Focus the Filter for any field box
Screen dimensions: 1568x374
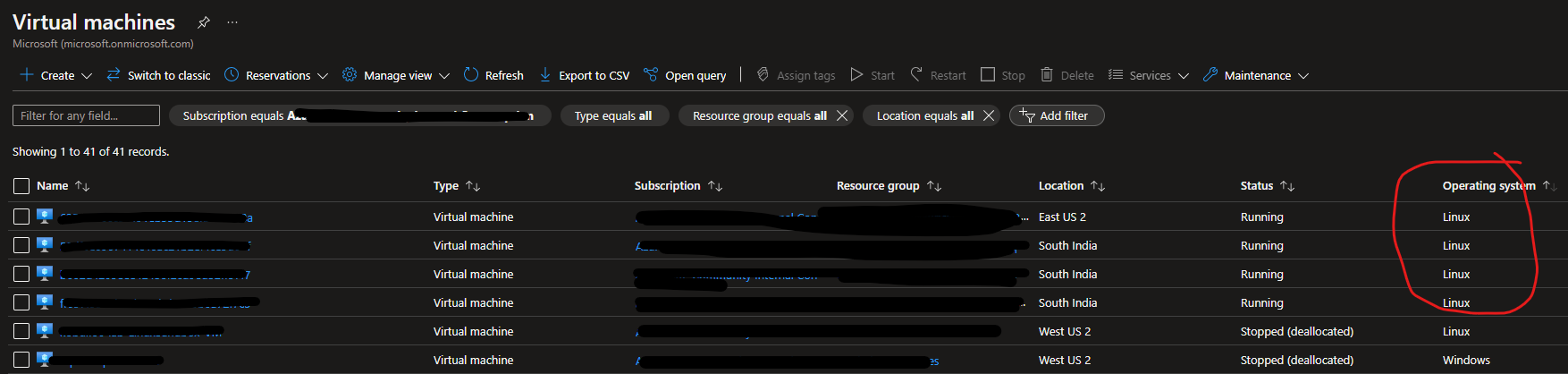86,115
